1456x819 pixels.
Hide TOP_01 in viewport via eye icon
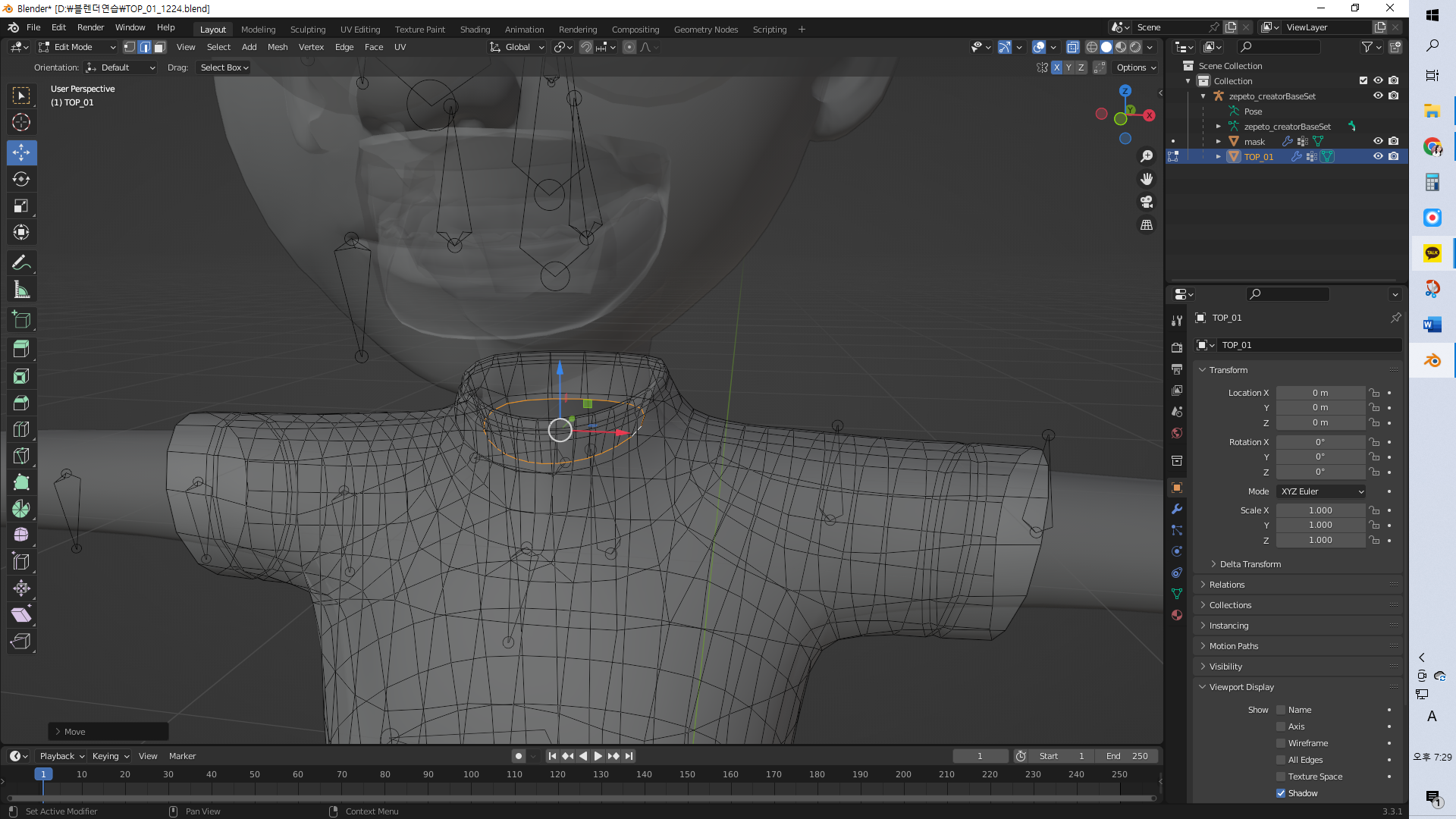pyautogui.click(x=1378, y=156)
